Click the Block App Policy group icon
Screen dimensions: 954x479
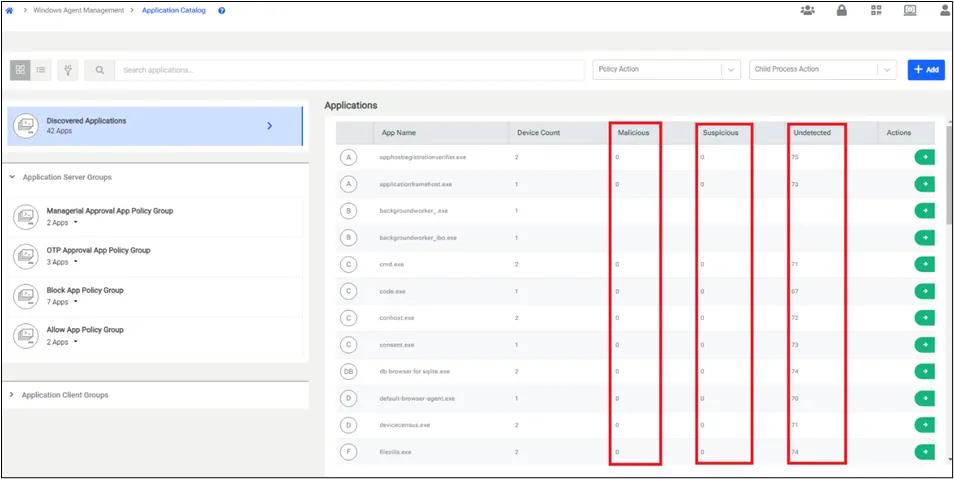tap(26, 296)
